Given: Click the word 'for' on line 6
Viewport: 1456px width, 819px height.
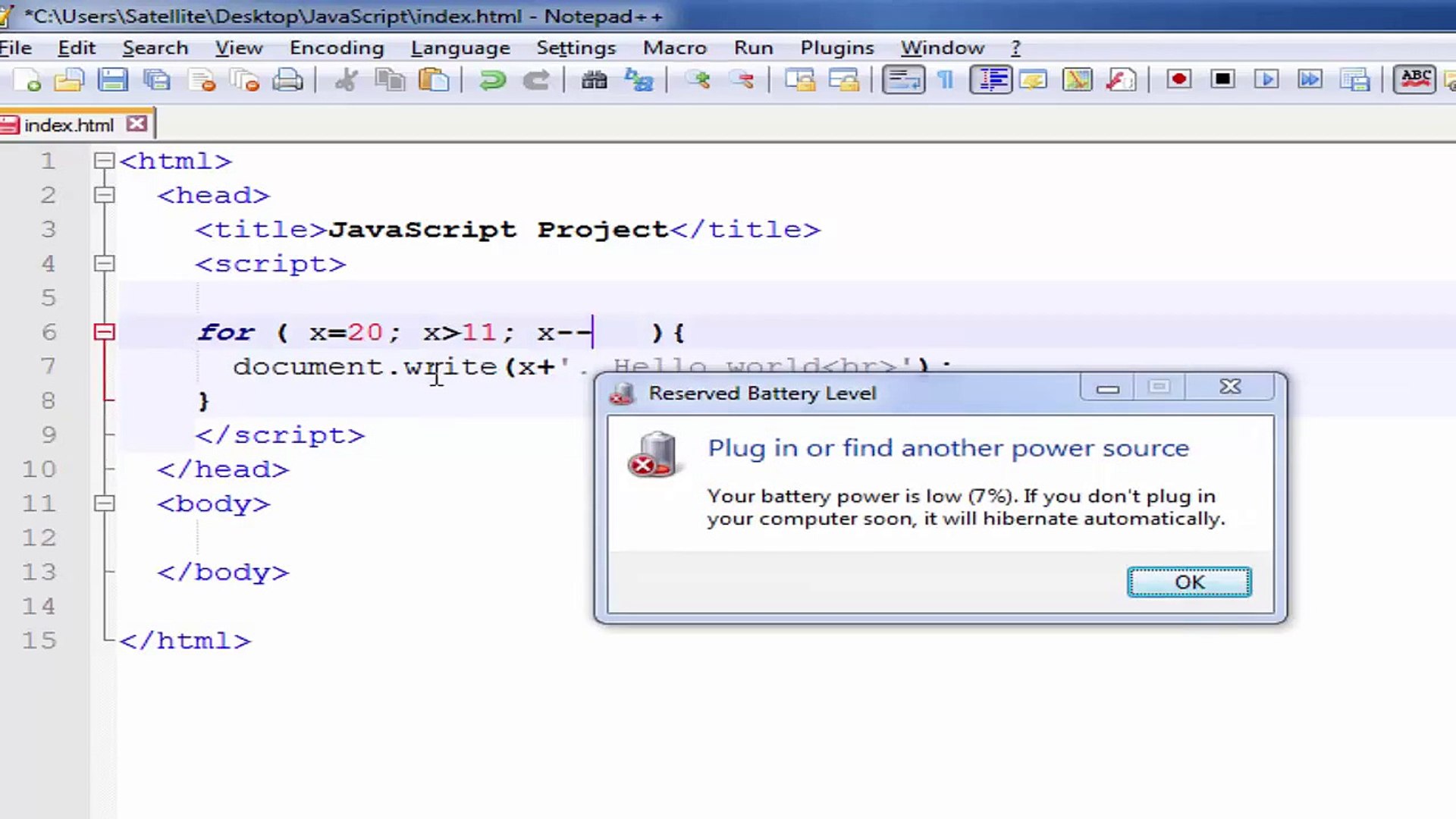Looking at the screenshot, I should click(225, 333).
